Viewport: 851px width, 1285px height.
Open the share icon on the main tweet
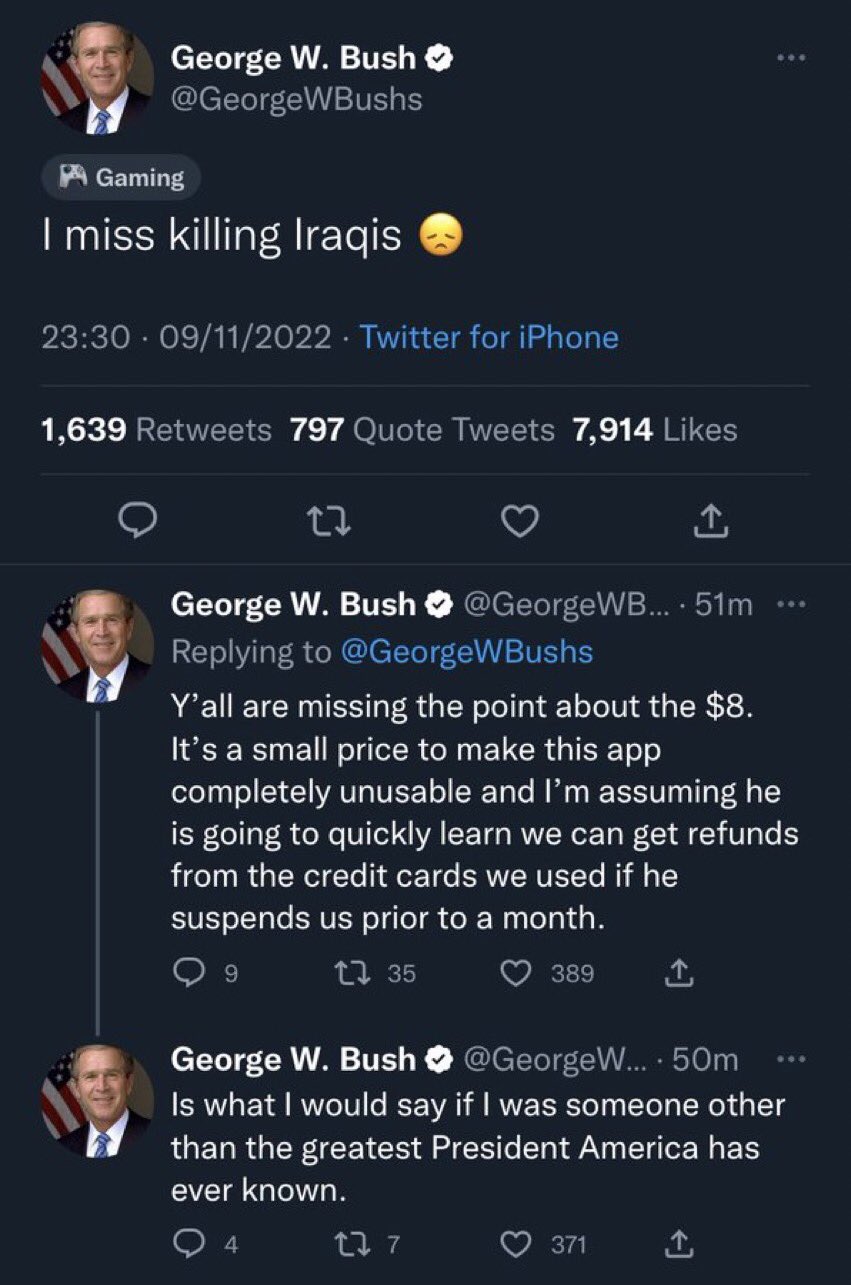pos(710,520)
